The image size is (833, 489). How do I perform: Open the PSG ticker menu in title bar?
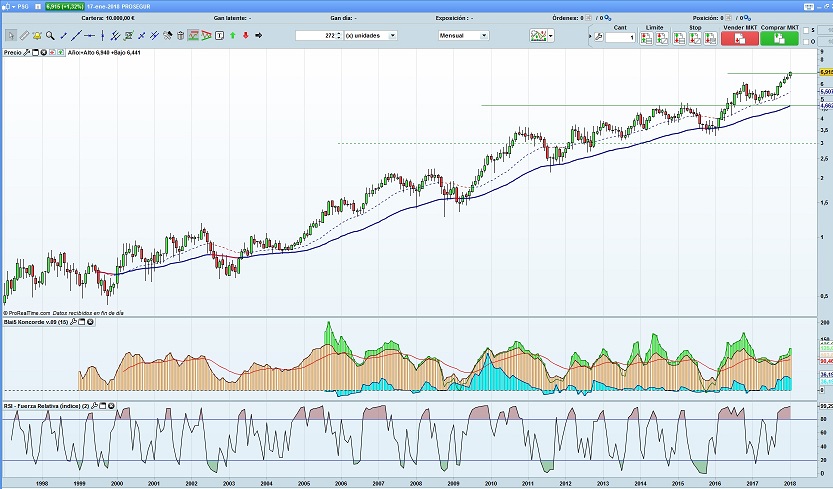click(18, 6)
